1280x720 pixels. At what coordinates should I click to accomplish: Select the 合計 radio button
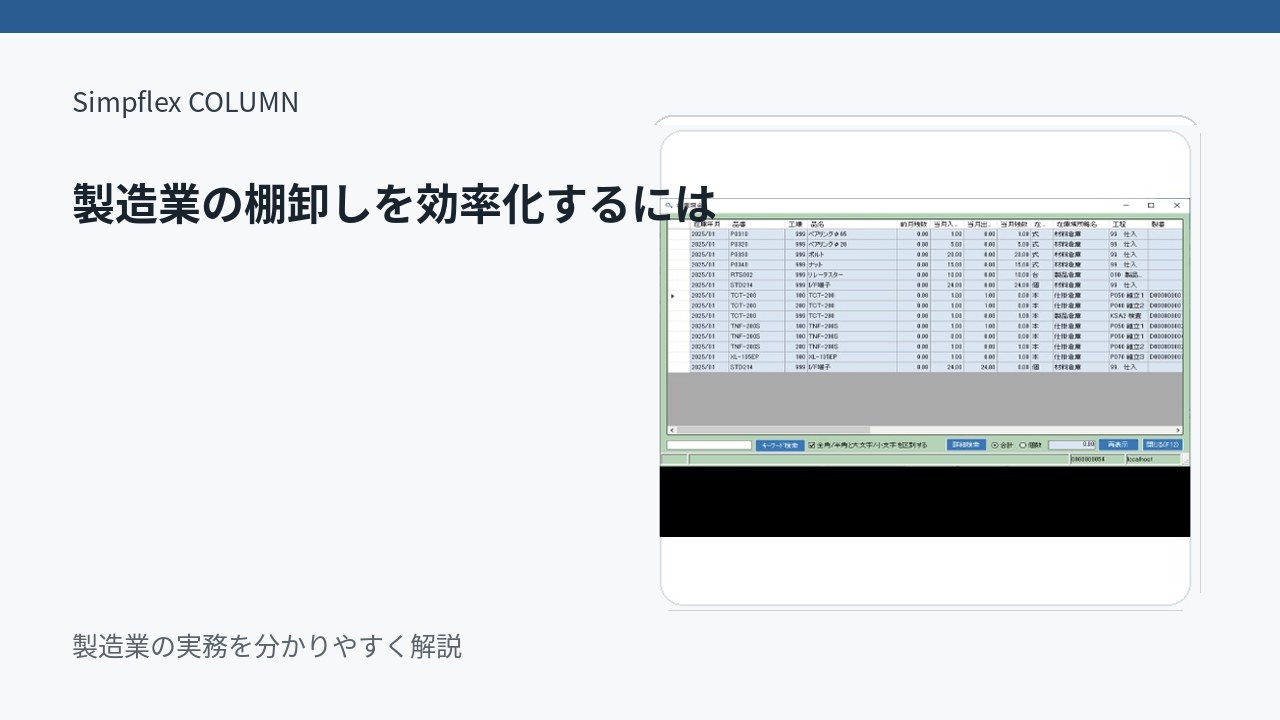[x=995, y=445]
